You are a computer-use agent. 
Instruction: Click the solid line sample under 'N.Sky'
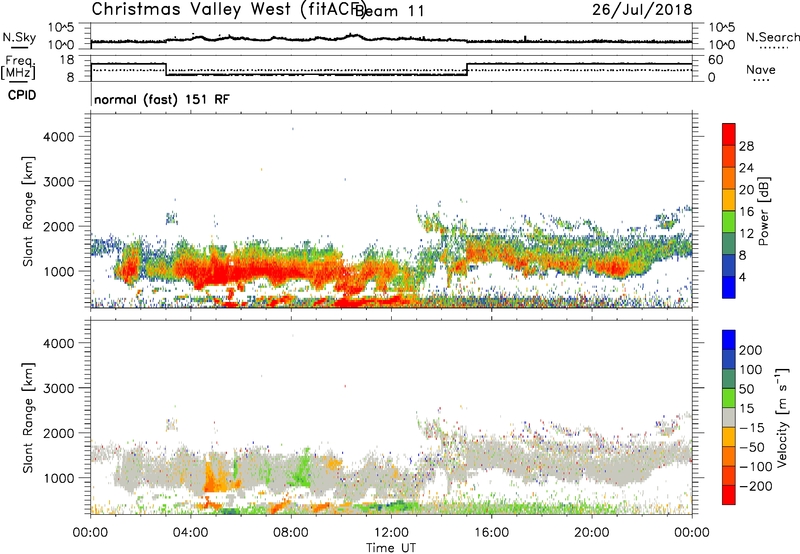coord(19,48)
